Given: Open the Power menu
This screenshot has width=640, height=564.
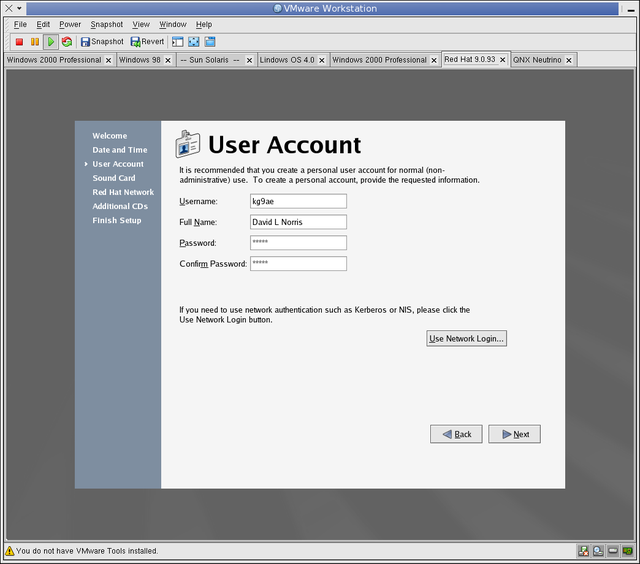Looking at the screenshot, I should tap(70, 24).
